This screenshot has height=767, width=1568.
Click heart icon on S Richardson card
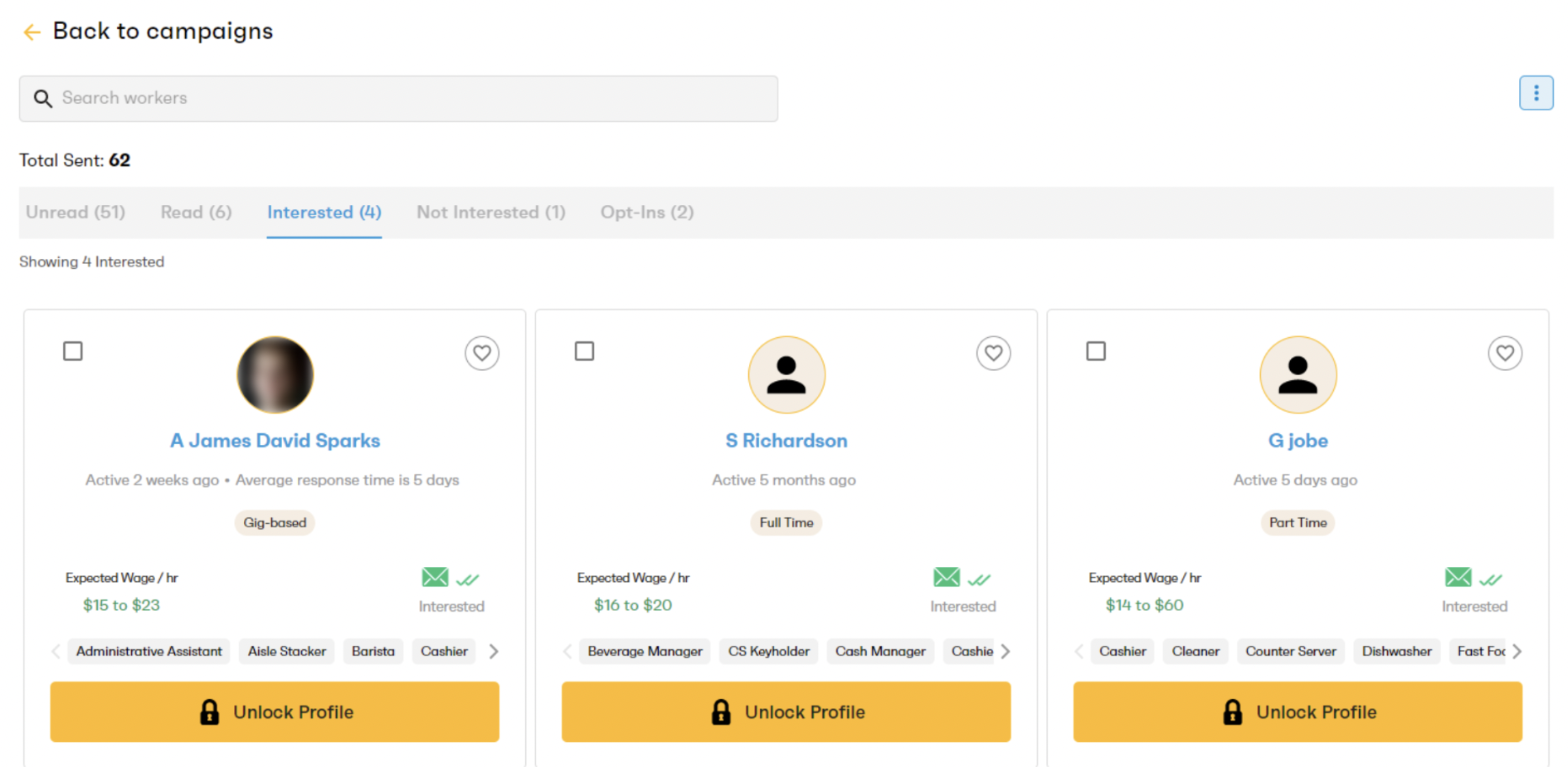click(x=993, y=354)
